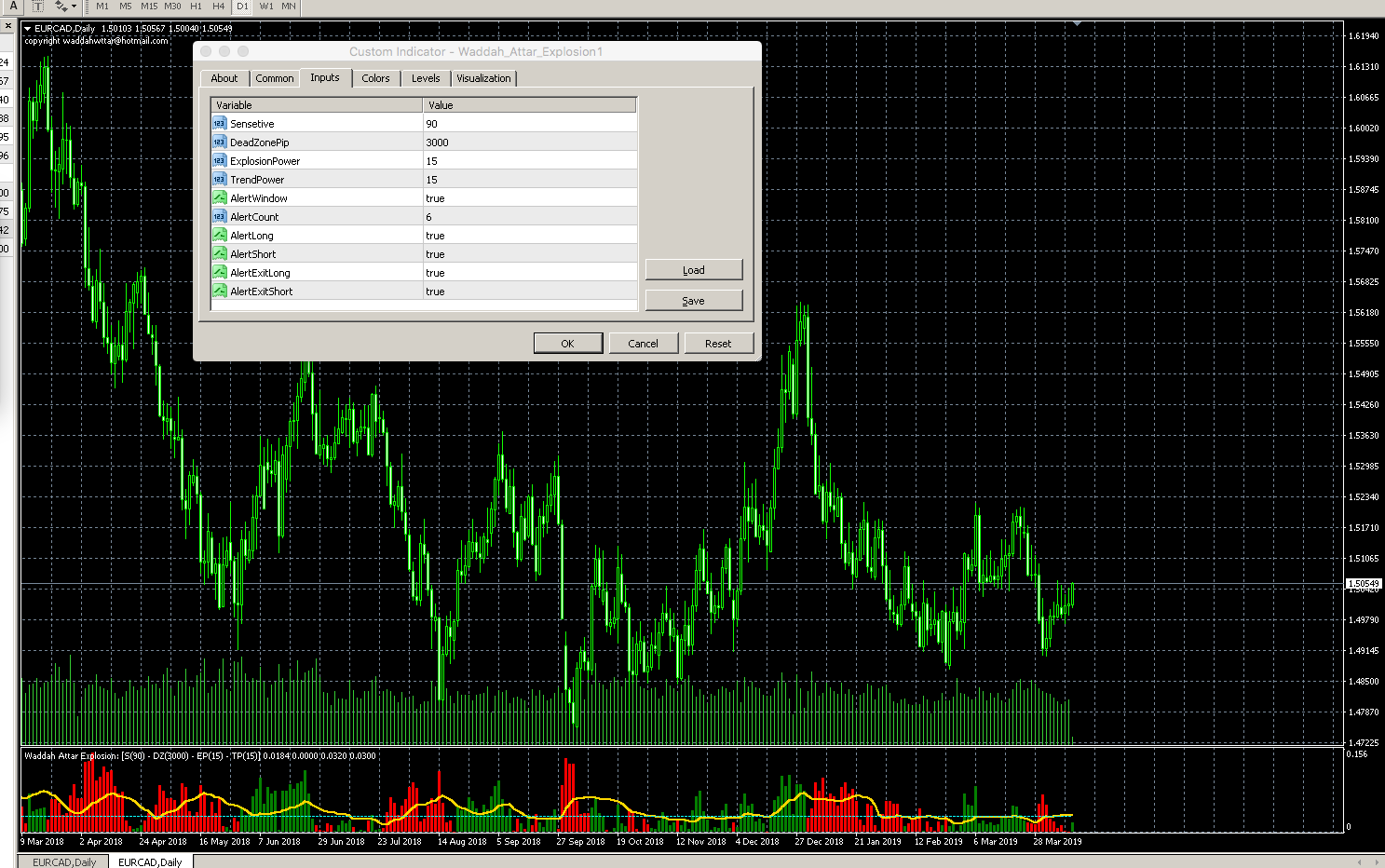Select the Inputs tab
The image size is (1385, 868).
[x=325, y=77]
